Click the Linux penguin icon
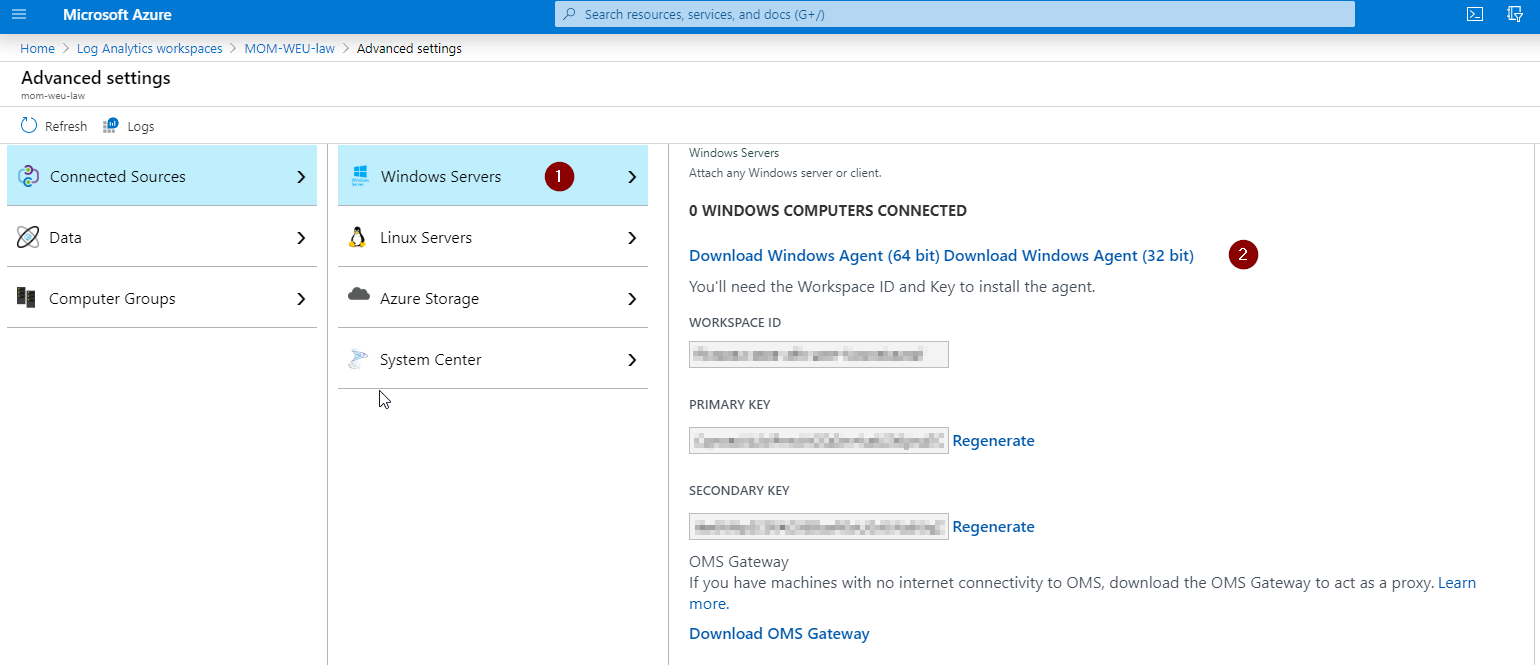 [x=357, y=238]
